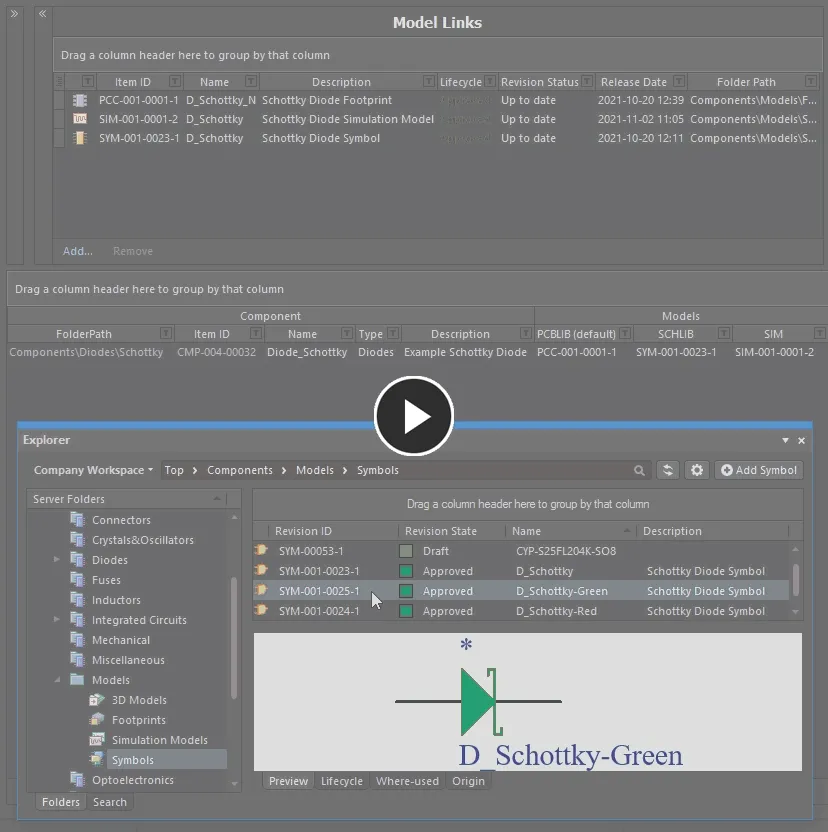This screenshot has height=832, width=828.
Task: Expand the Diodes folder in the tree
Action: (x=57, y=560)
